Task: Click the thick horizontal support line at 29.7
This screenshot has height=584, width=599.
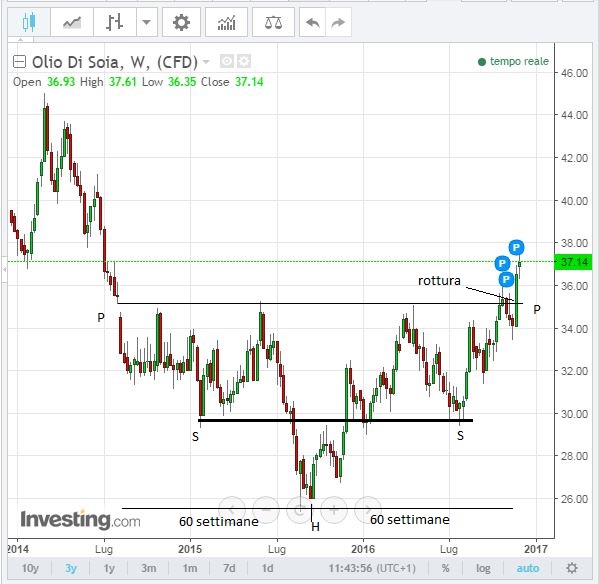Action: [335, 421]
